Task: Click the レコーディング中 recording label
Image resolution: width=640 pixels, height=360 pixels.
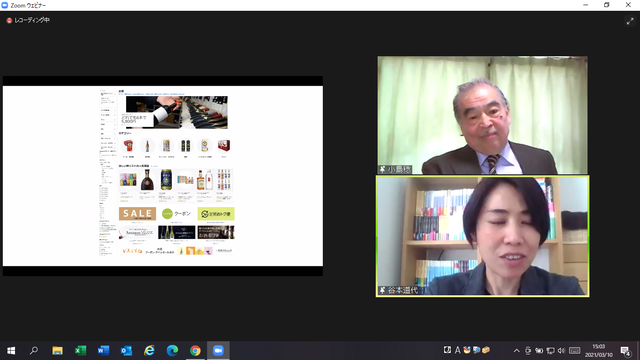Action: click(x=32, y=20)
